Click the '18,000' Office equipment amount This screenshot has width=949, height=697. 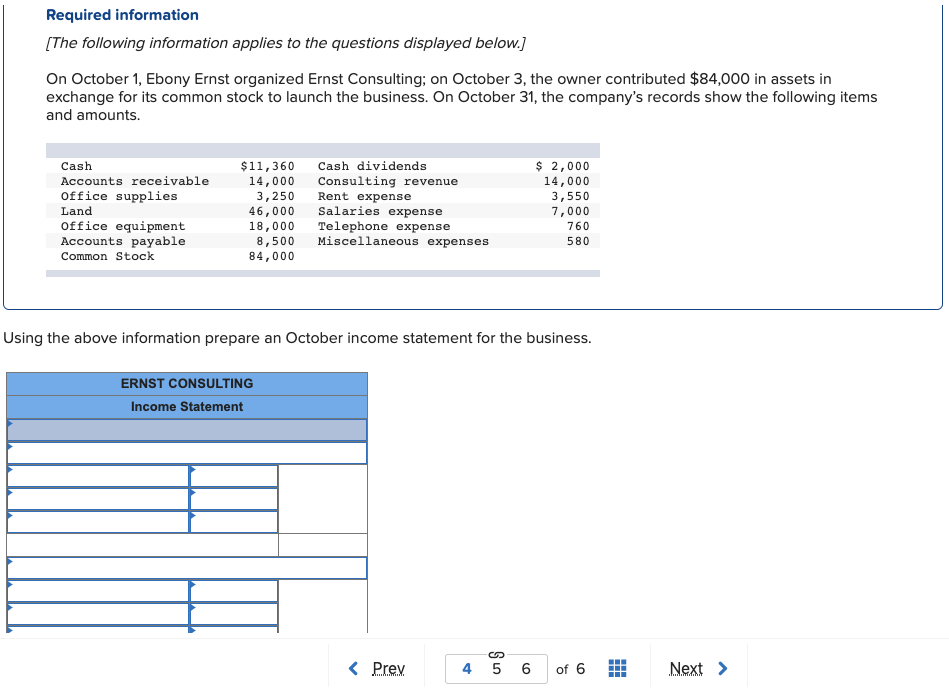[x=271, y=226]
